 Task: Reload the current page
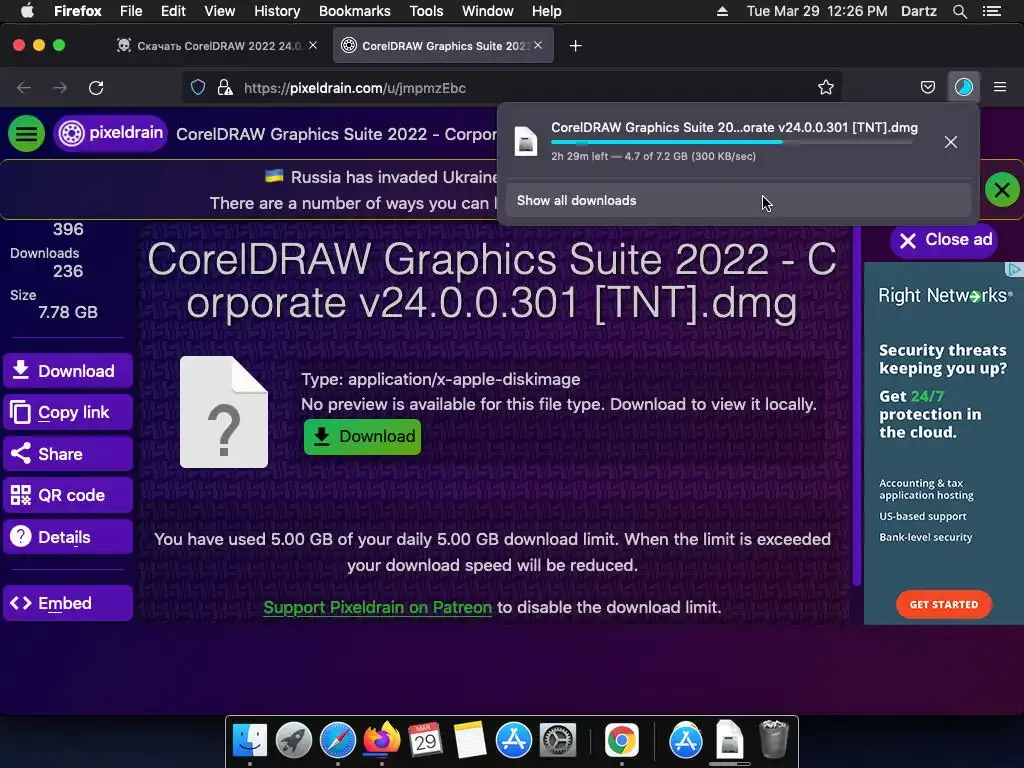click(x=96, y=88)
